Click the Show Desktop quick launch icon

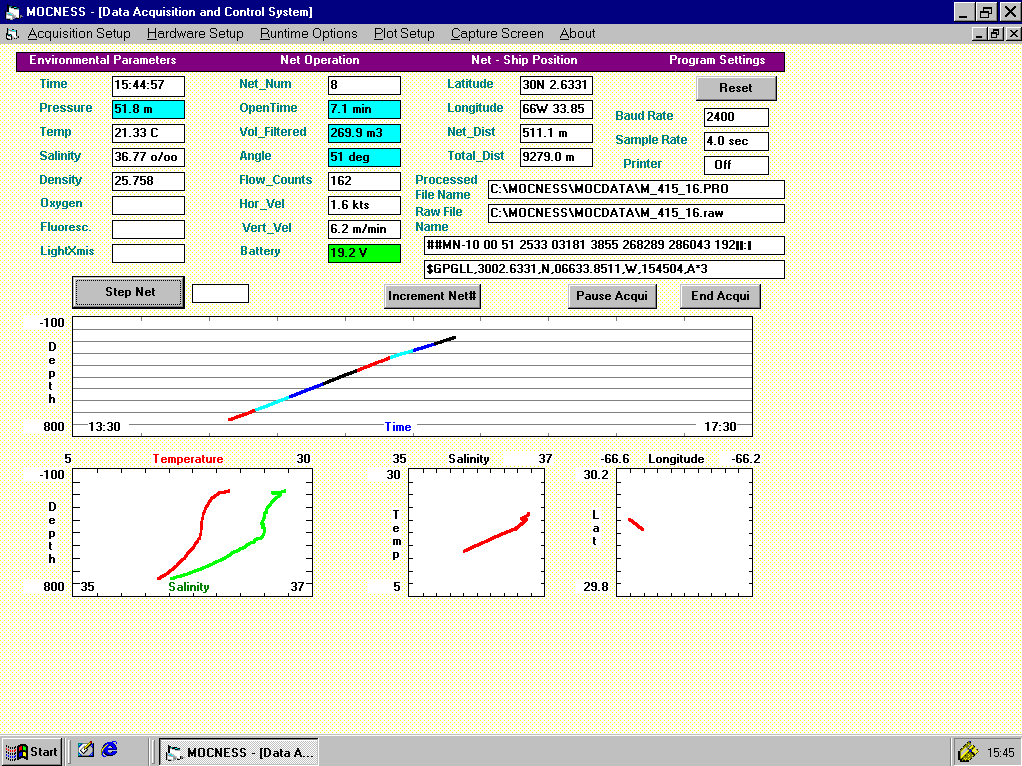86,749
